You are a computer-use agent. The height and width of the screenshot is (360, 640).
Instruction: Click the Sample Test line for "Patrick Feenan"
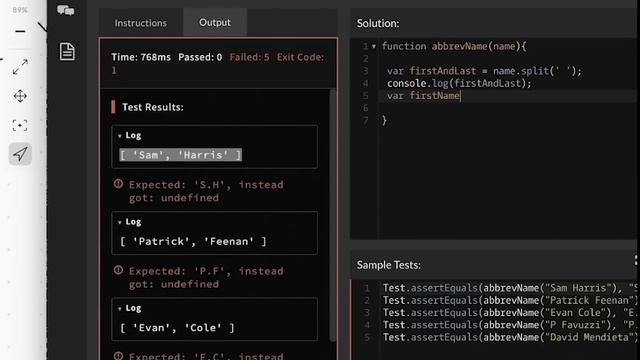509,300
